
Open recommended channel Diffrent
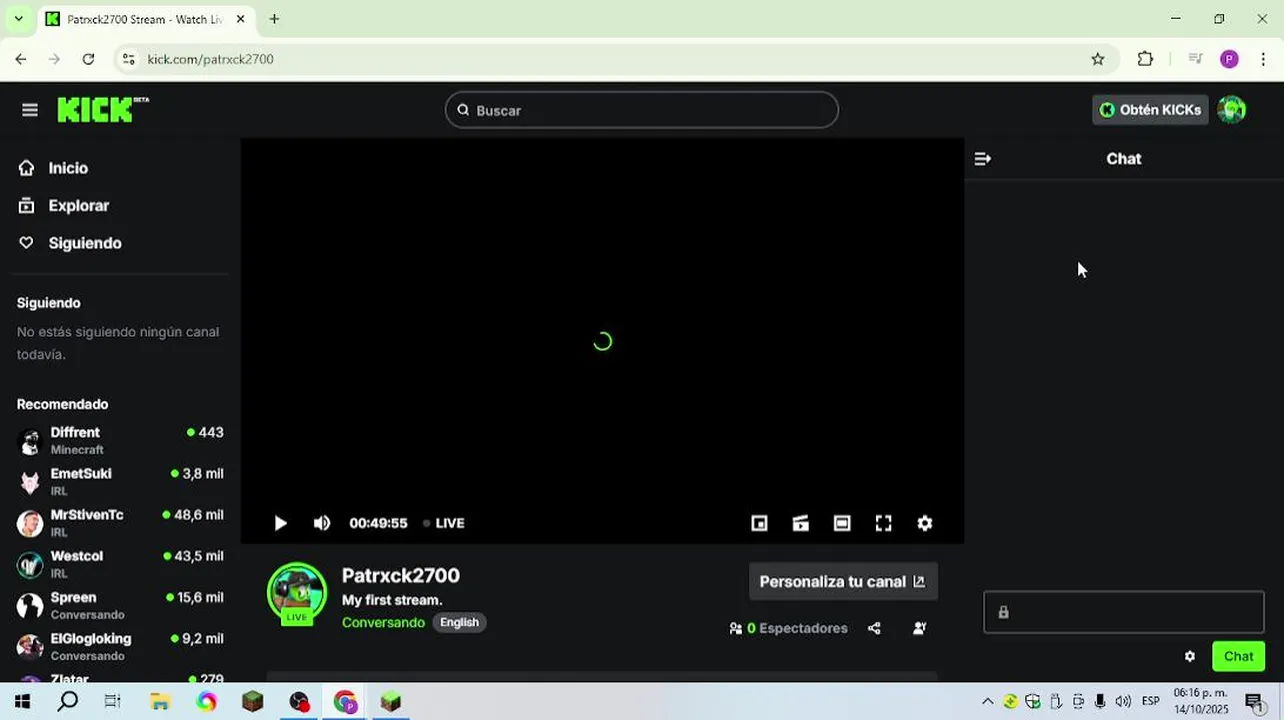coord(120,440)
